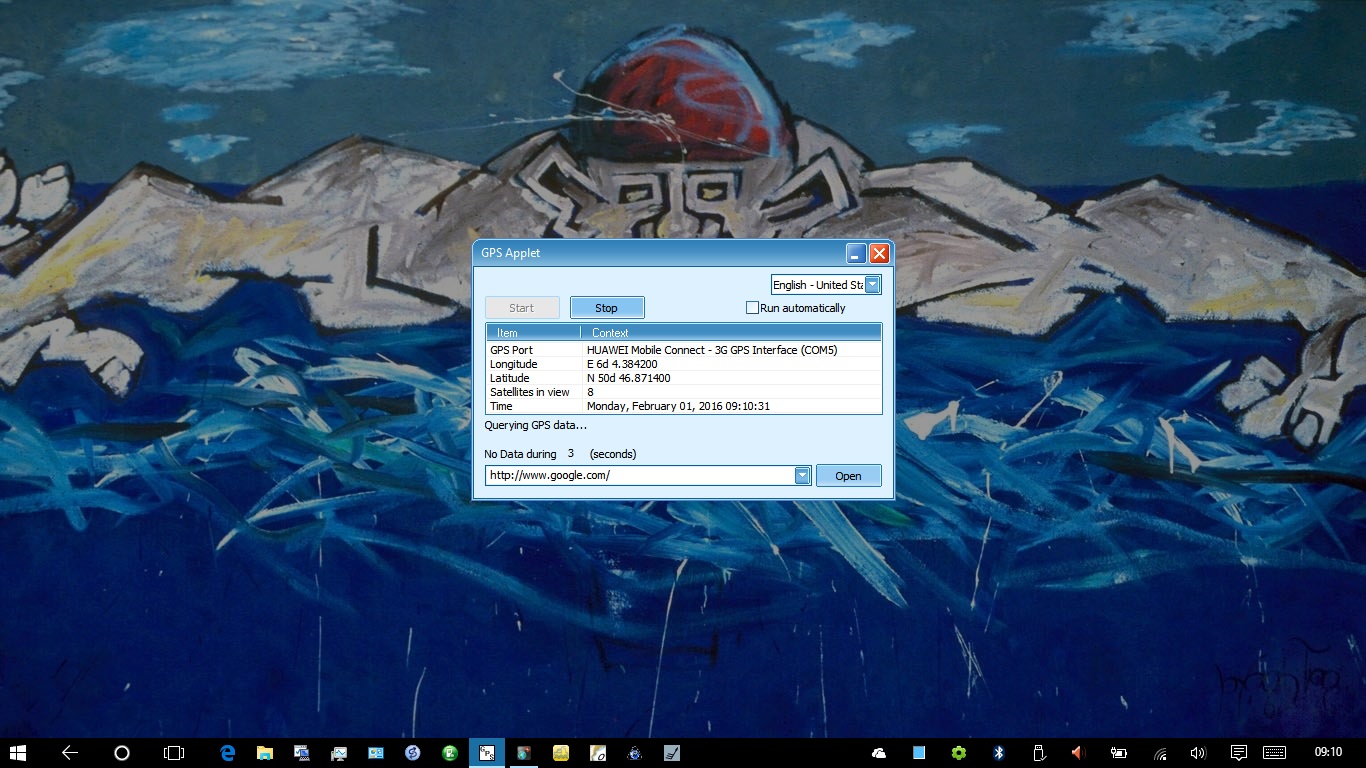The width and height of the screenshot is (1366, 768).
Task: Click the GPS Applet taskbar icon
Action: pyautogui.click(x=487, y=753)
